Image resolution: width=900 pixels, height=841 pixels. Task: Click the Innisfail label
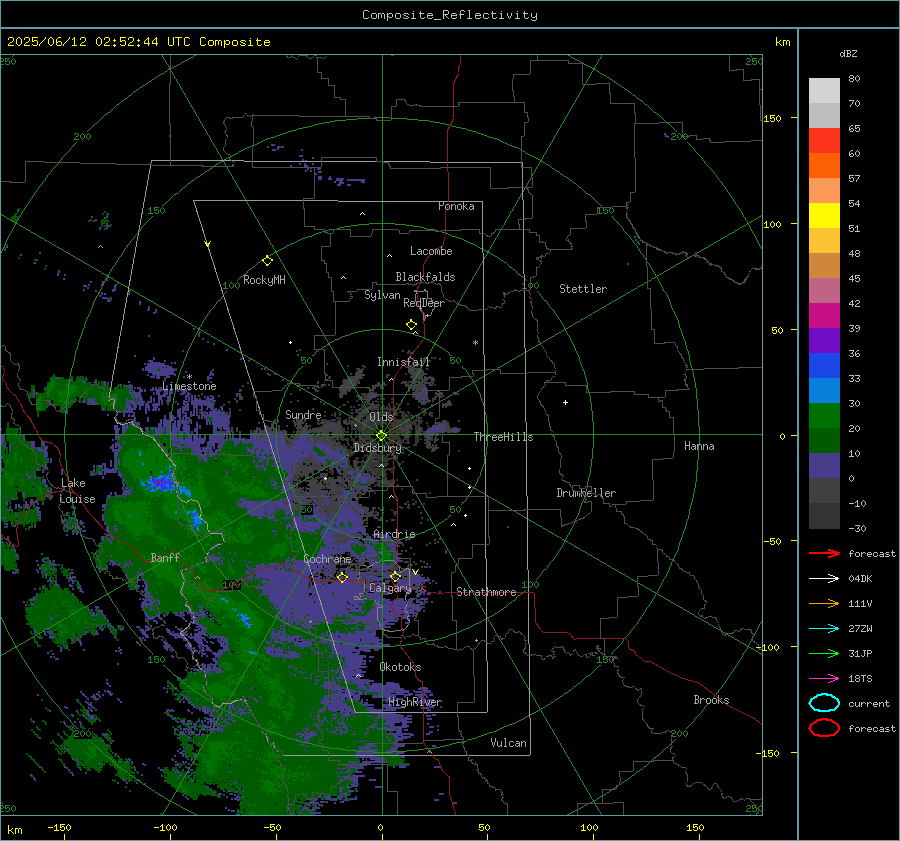(403, 362)
